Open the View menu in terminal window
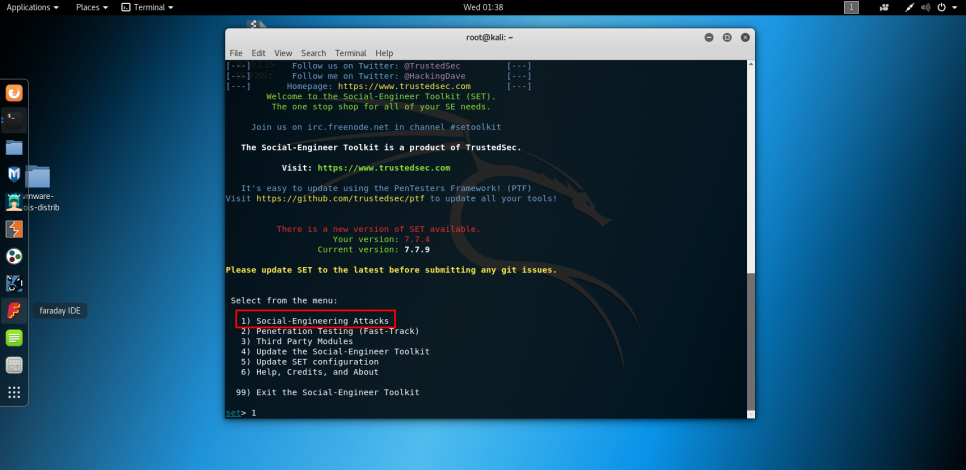Image resolution: width=966 pixels, height=470 pixels. coord(283,53)
